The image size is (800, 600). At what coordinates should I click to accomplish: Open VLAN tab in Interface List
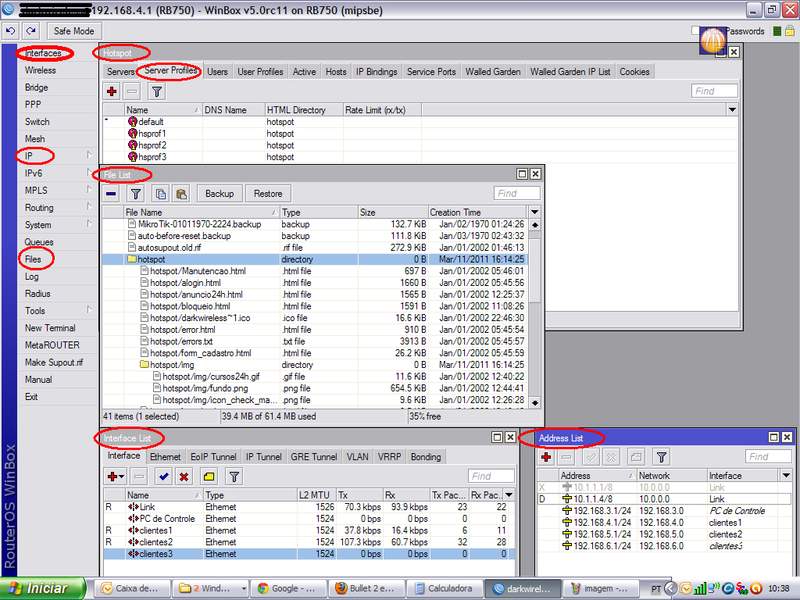pyautogui.click(x=357, y=457)
